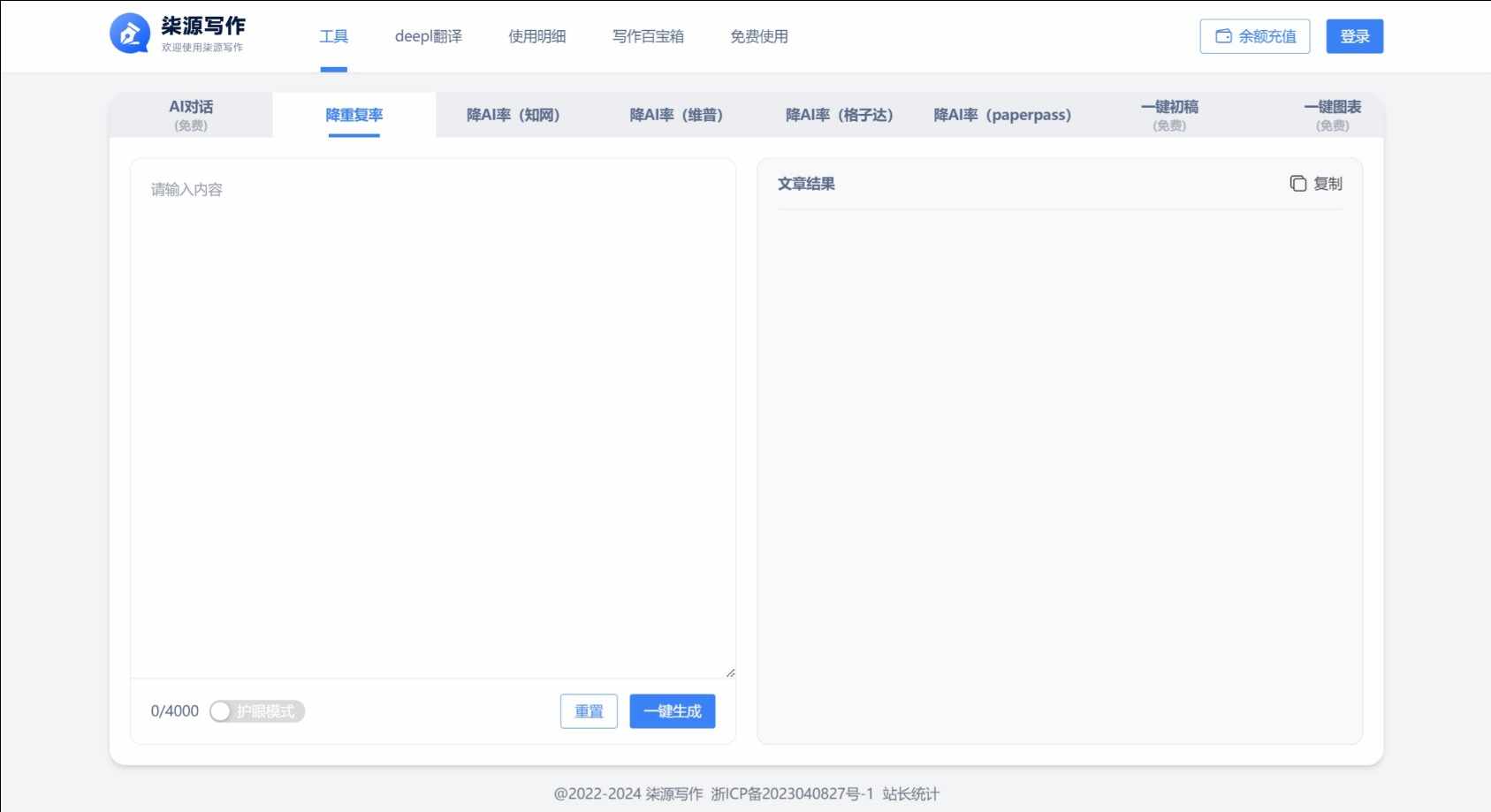Click the 复制 text button
This screenshot has height=812, width=1491.
click(x=1327, y=184)
